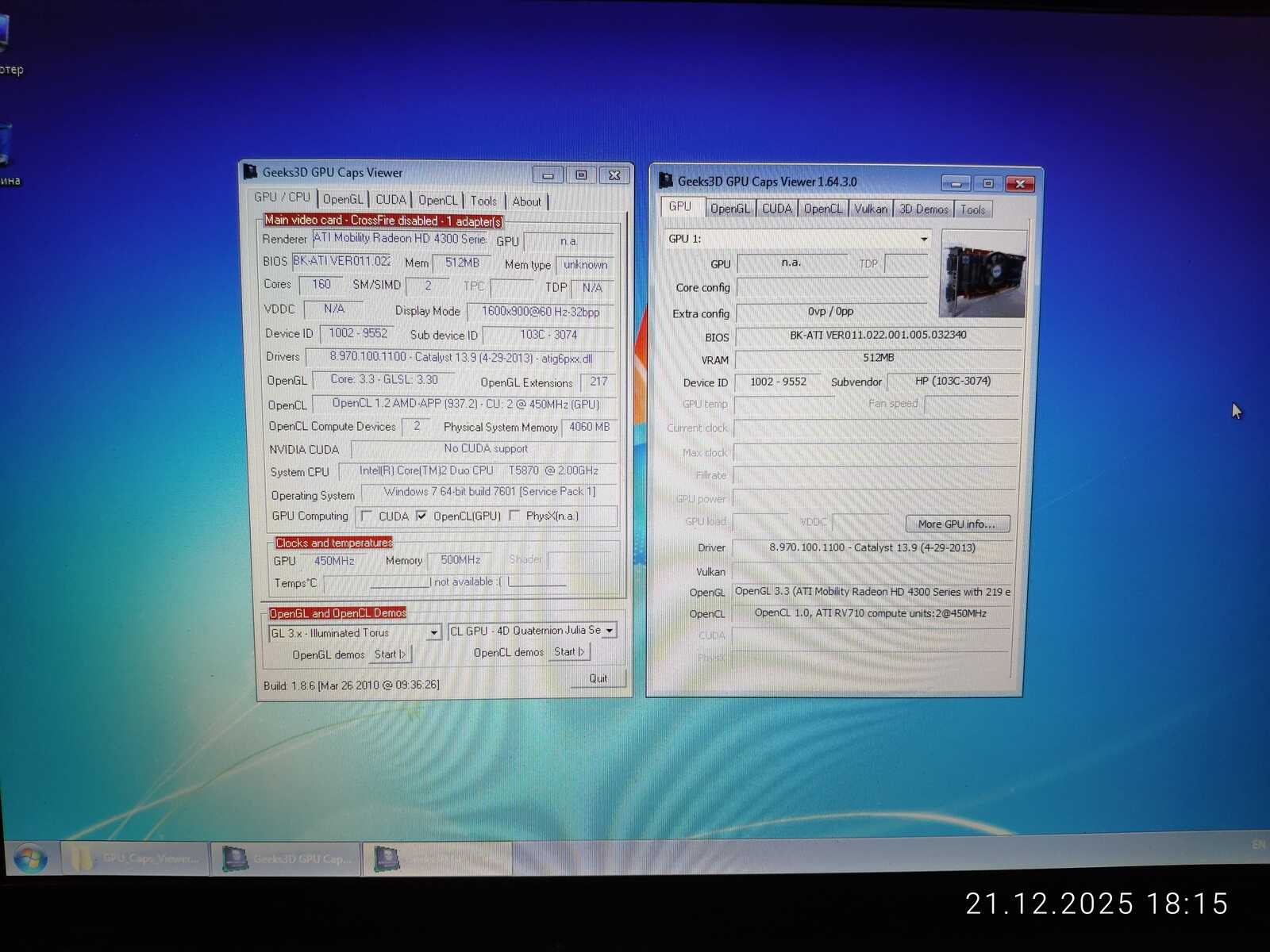Switch to the CUDA tab in the 1.64.3.0 window
1270x952 pixels.
point(777,209)
